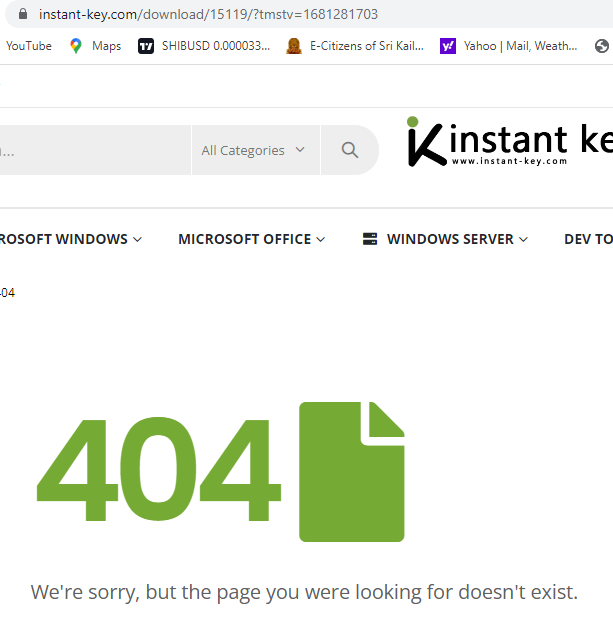
Task: Expand the Microsoft Office menu
Action: point(251,239)
